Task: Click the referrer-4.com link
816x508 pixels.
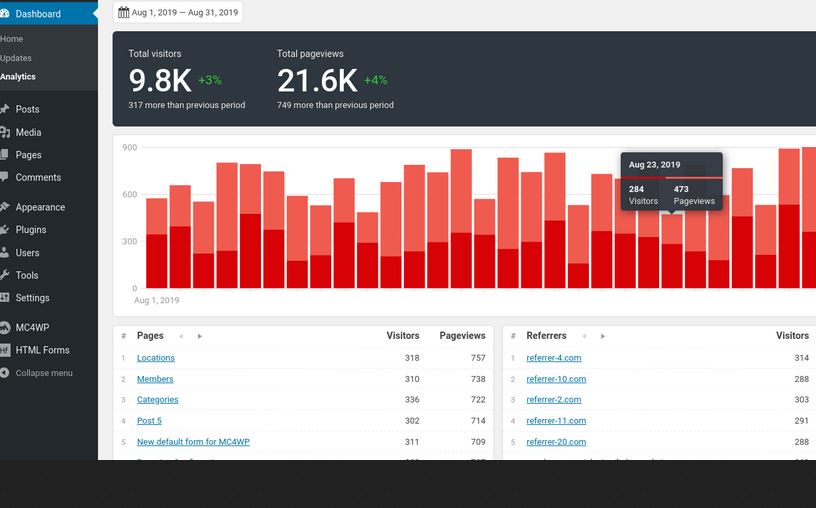Action: 553,358
